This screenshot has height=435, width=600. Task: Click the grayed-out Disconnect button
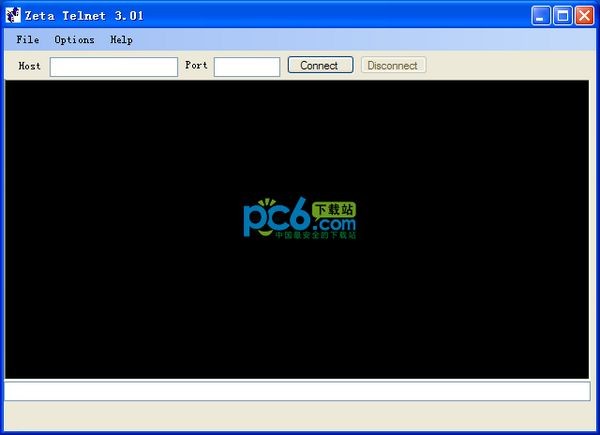point(393,65)
